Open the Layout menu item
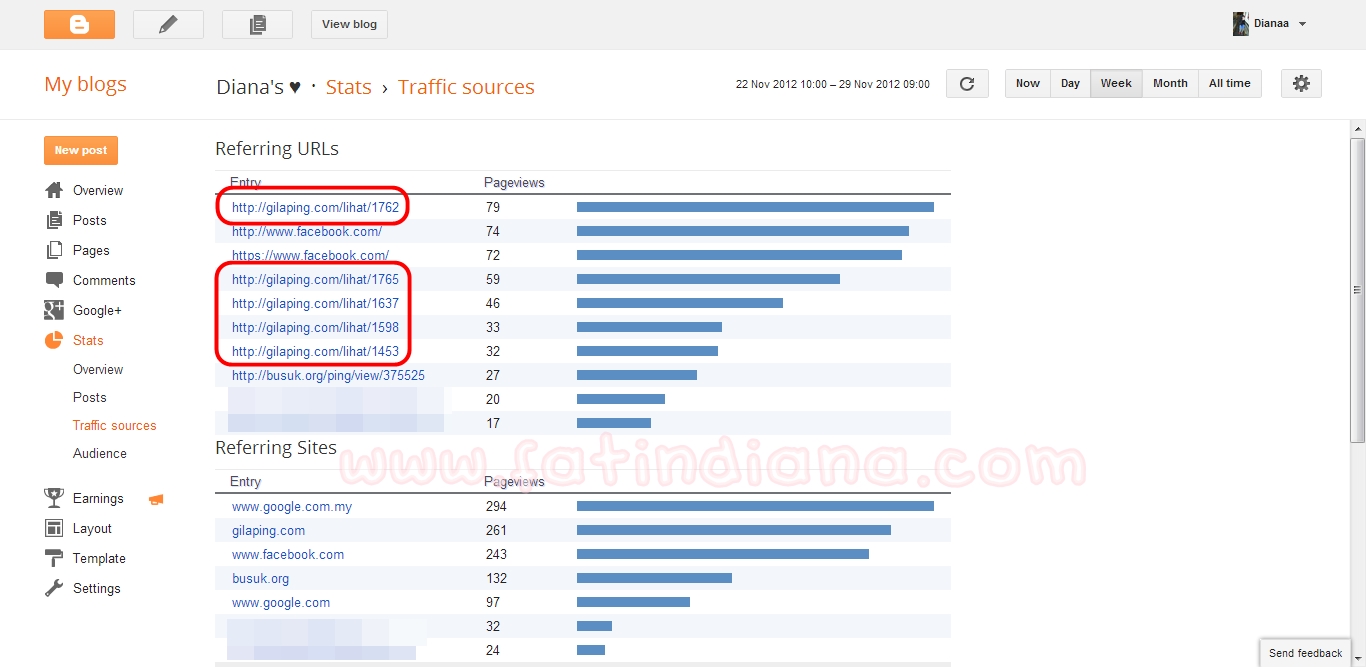 point(92,528)
